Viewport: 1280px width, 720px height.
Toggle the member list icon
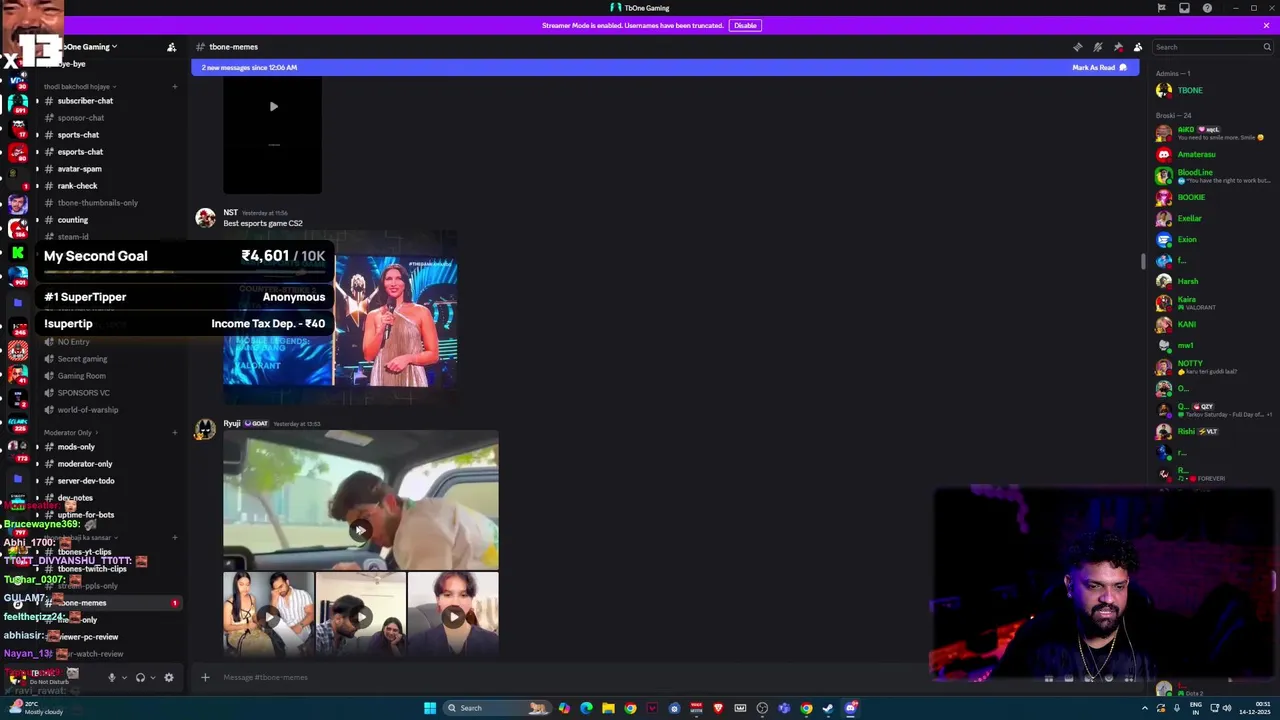click(1138, 47)
